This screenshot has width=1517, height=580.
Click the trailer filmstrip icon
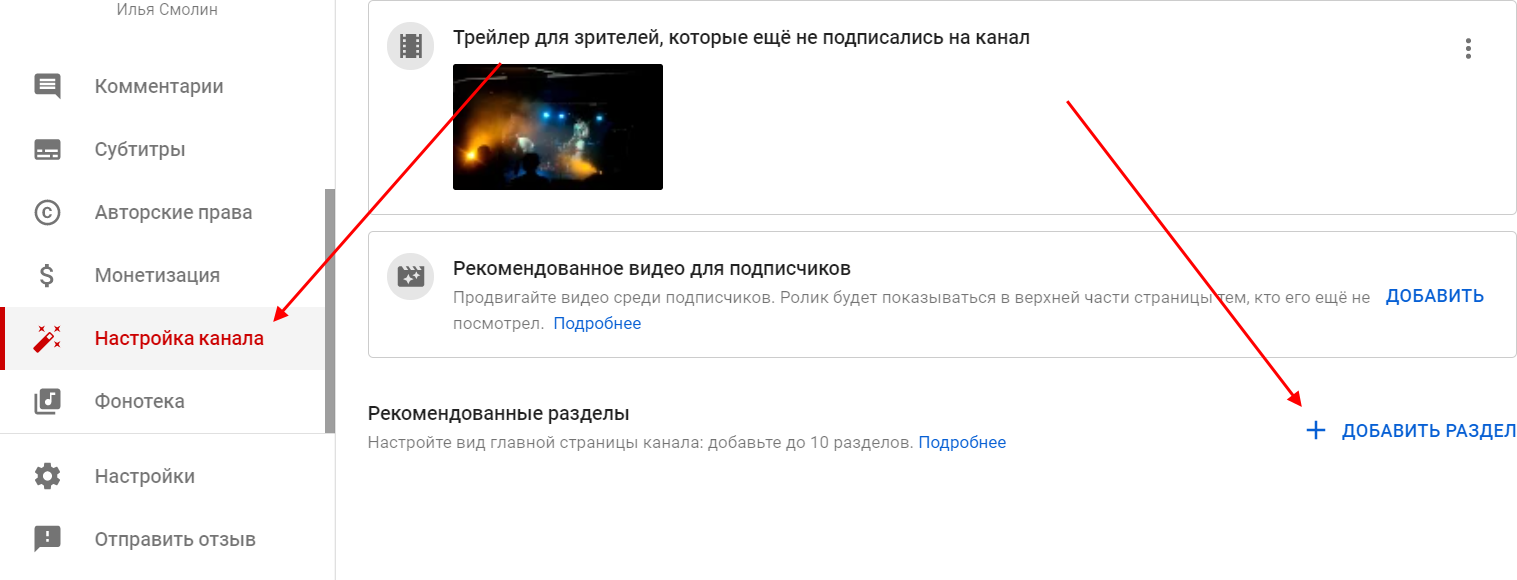[410, 46]
